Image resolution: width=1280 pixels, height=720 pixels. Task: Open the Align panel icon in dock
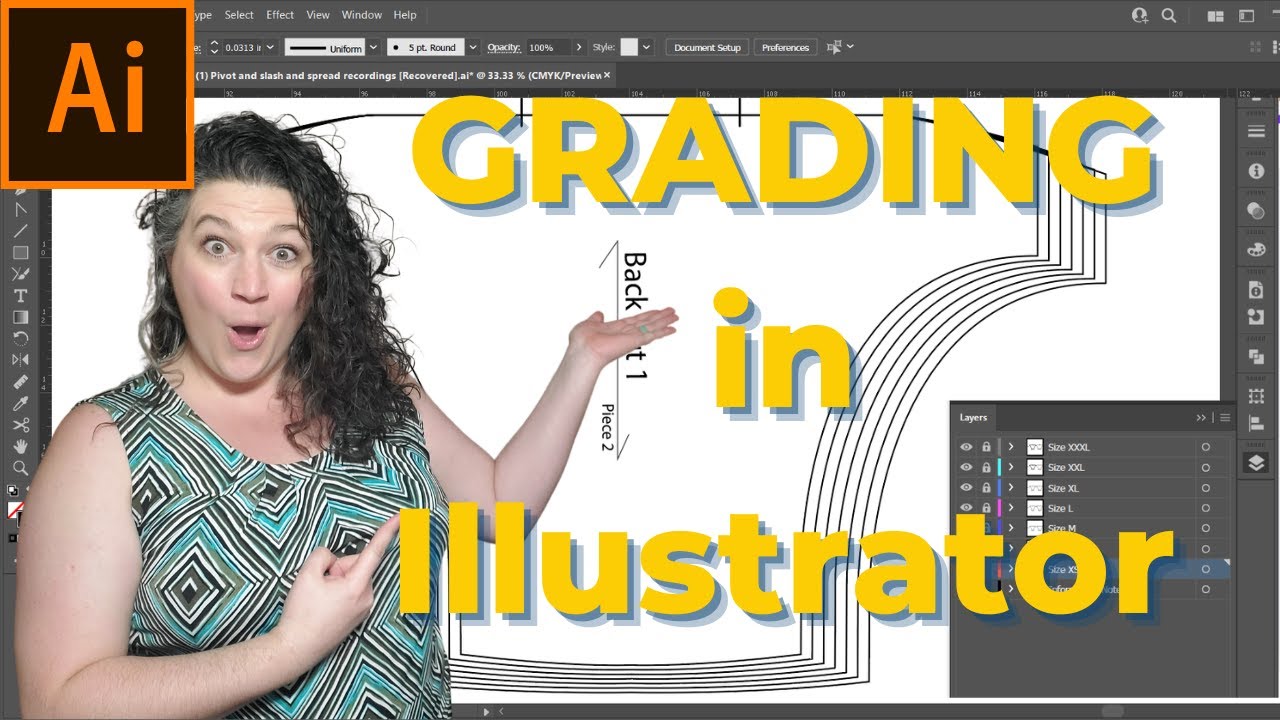(x=1256, y=424)
